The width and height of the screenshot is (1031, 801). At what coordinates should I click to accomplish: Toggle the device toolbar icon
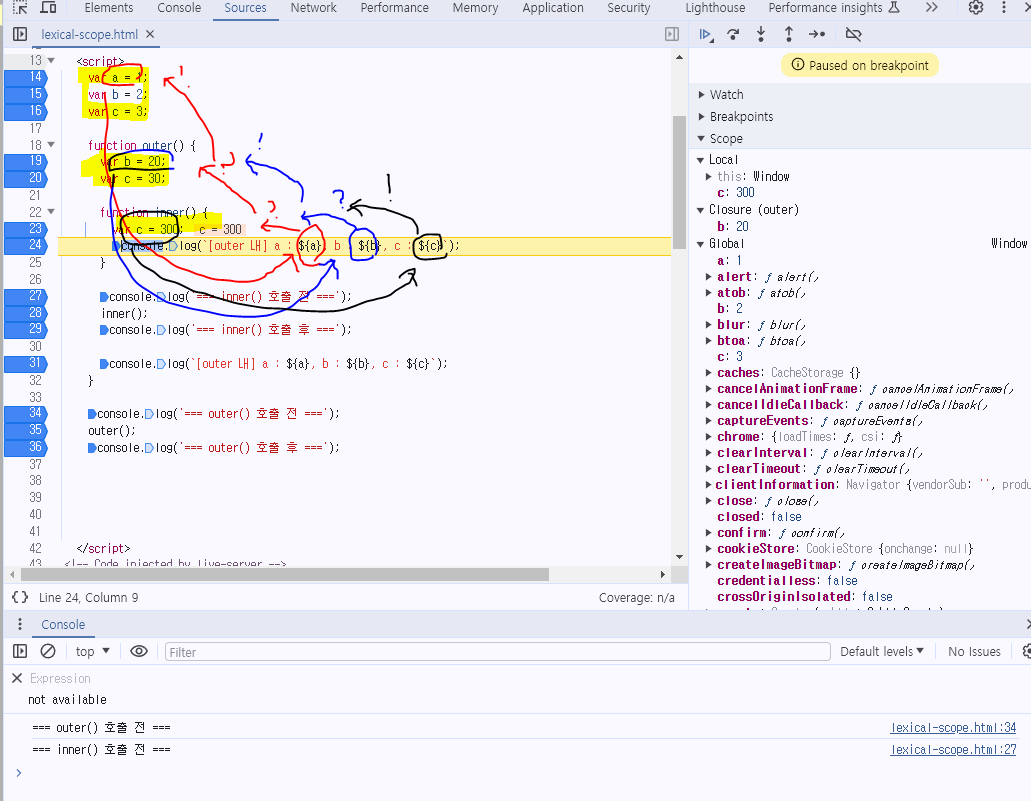[48, 8]
